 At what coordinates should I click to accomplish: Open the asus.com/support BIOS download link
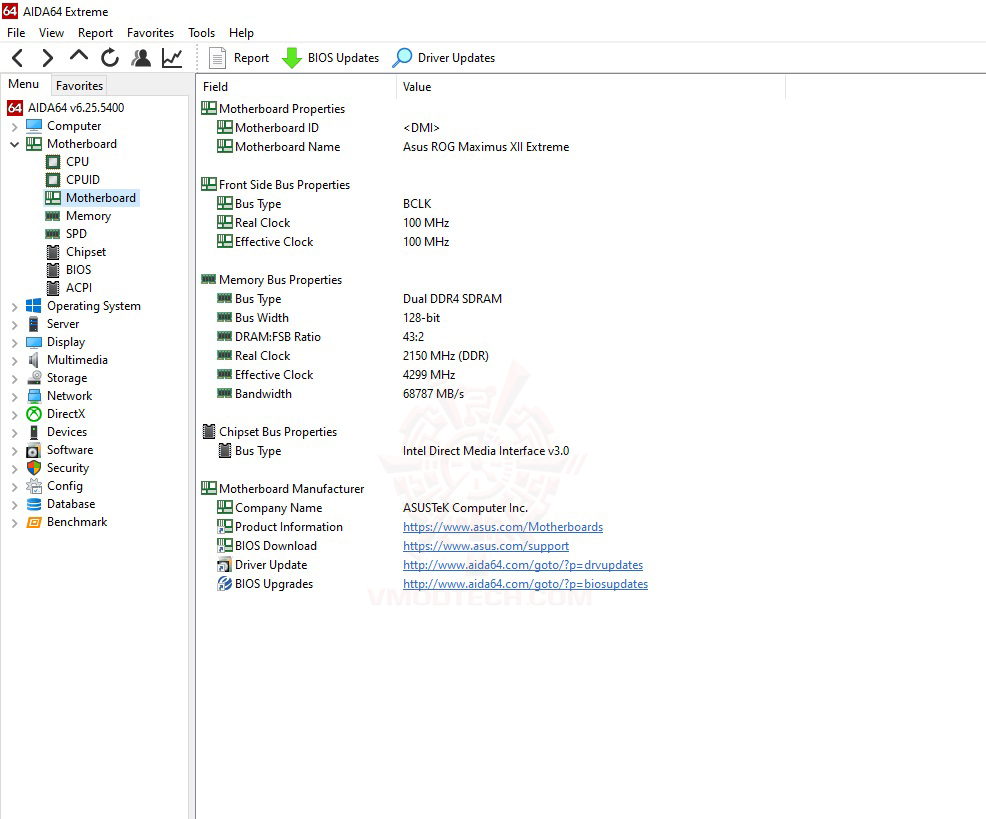point(486,546)
